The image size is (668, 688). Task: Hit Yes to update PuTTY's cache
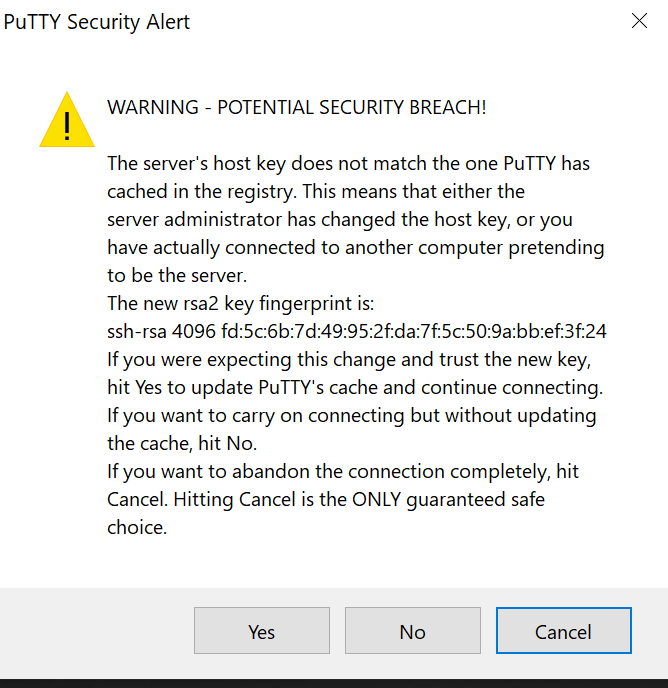point(261,631)
